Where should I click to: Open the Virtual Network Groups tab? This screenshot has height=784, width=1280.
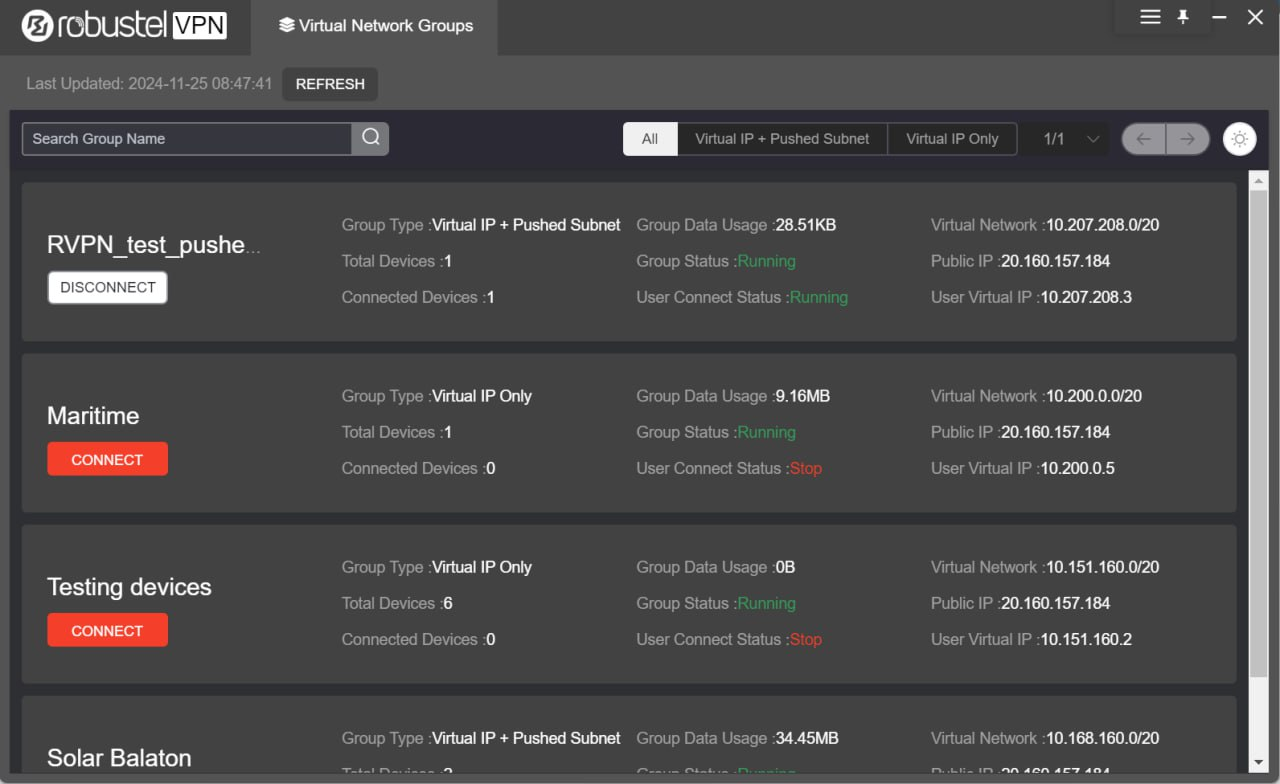point(375,26)
